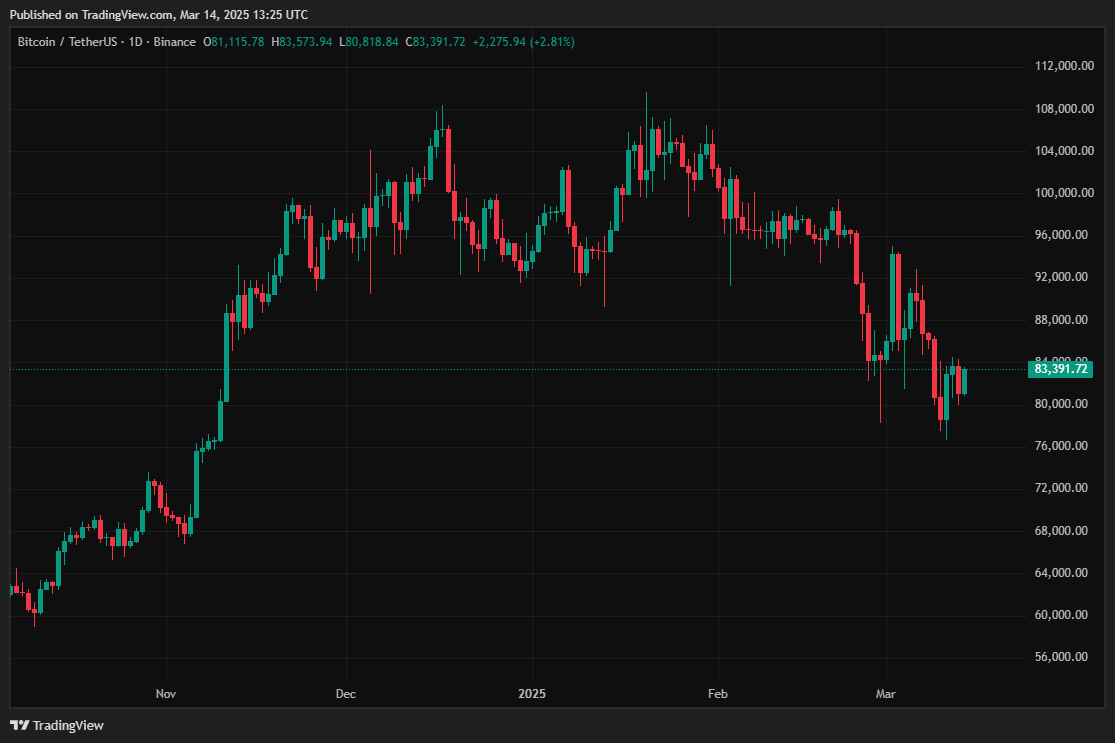Viewport: 1115px width, 743px height.
Task: Click the 2025 label on time axis
Action: pos(532,694)
